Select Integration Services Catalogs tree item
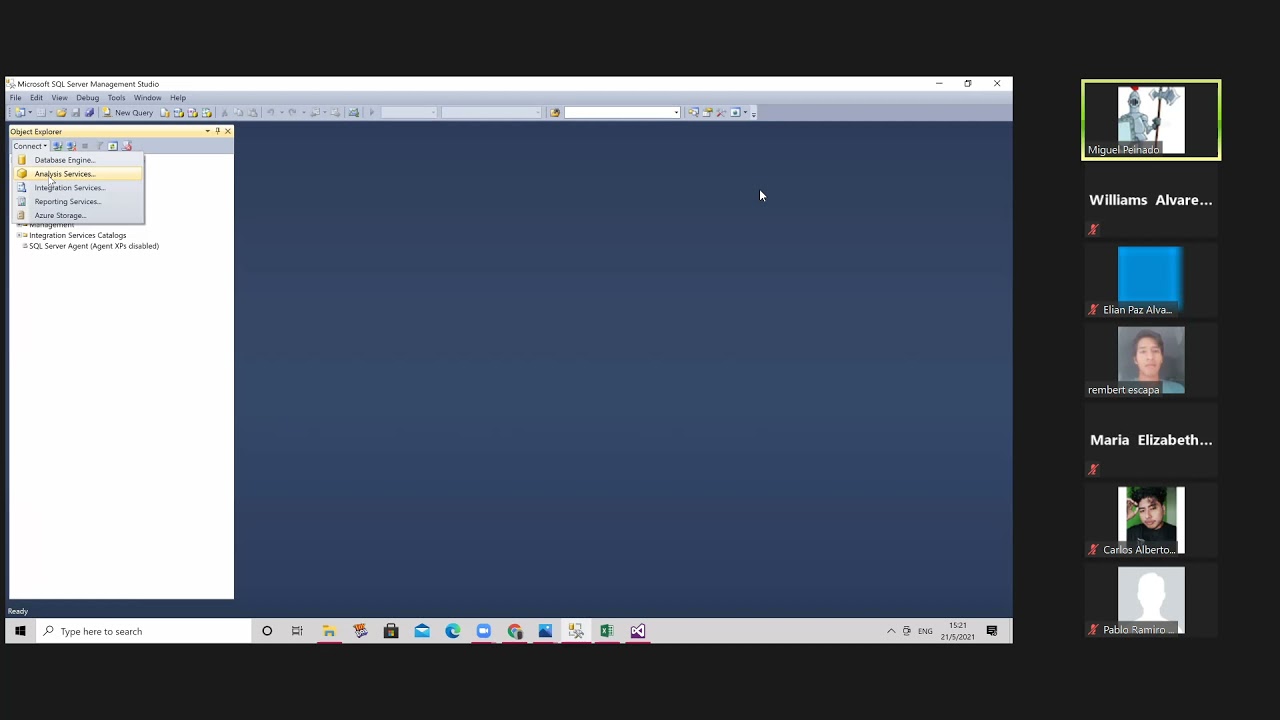1280x720 pixels. coord(77,236)
